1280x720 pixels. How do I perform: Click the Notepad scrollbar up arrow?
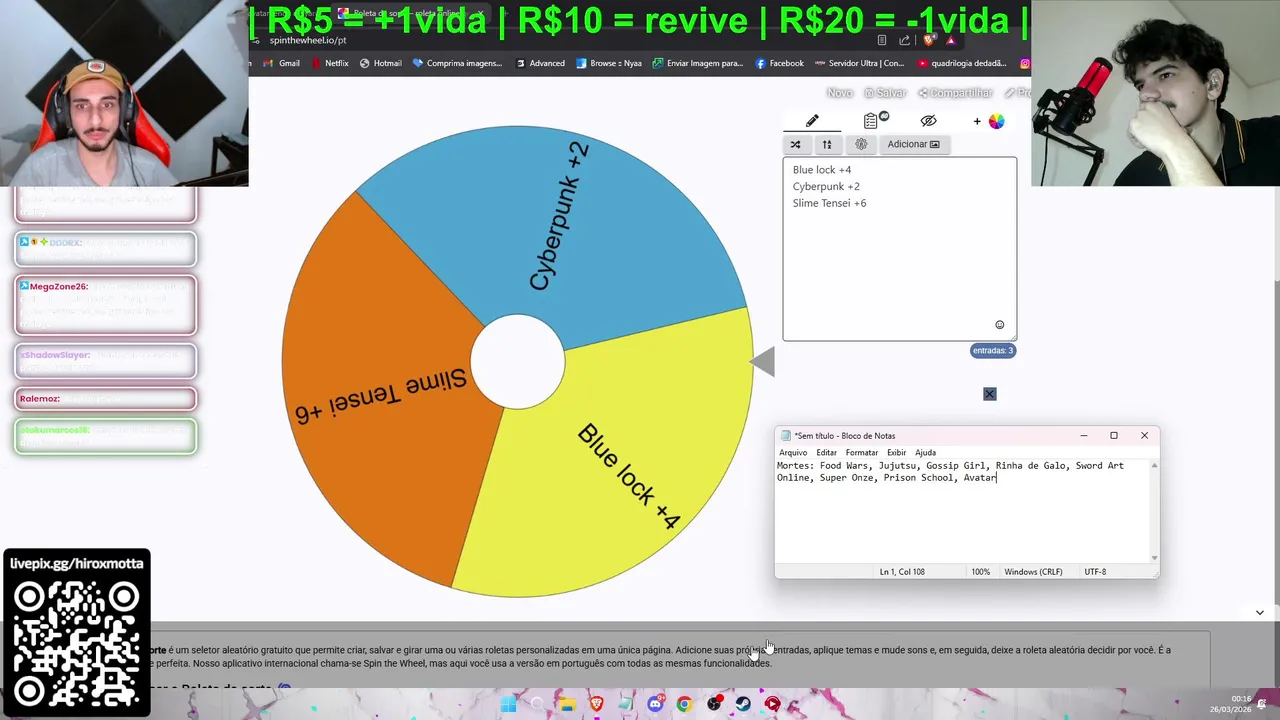tap(1155, 465)
